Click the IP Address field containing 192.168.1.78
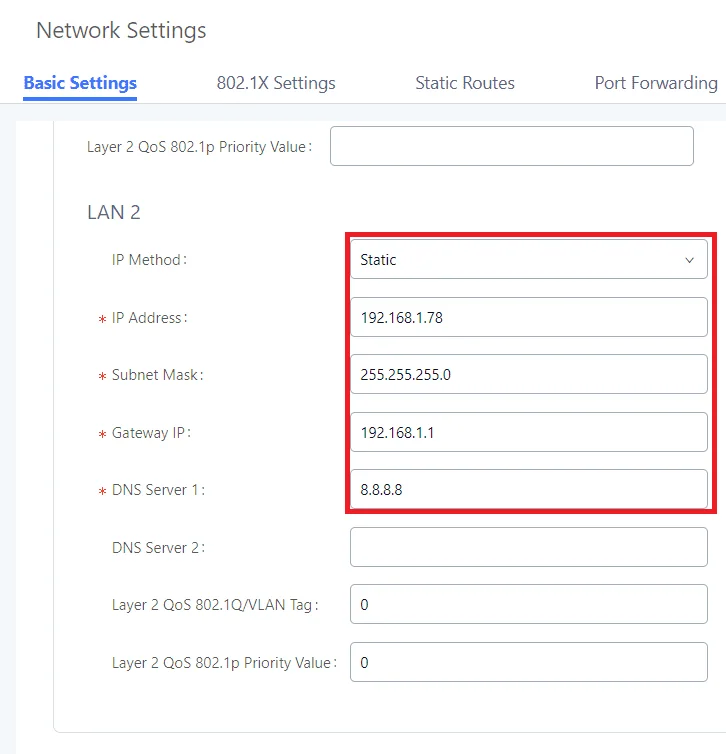This screenshot has width=726, height=754. [x=529, y=317]
